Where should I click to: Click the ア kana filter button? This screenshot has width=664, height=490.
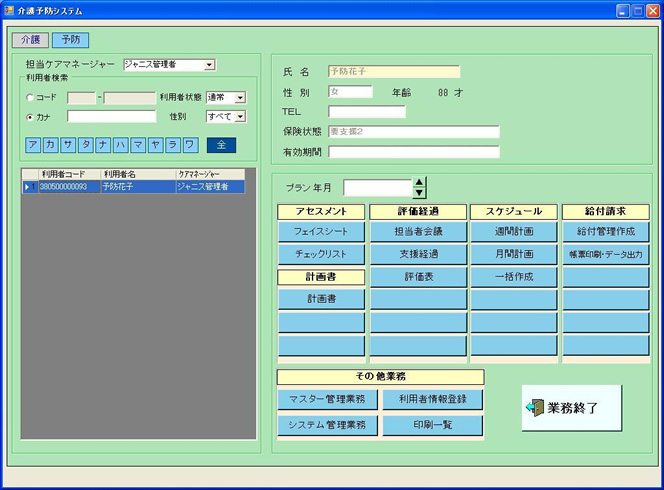point(34,145)
